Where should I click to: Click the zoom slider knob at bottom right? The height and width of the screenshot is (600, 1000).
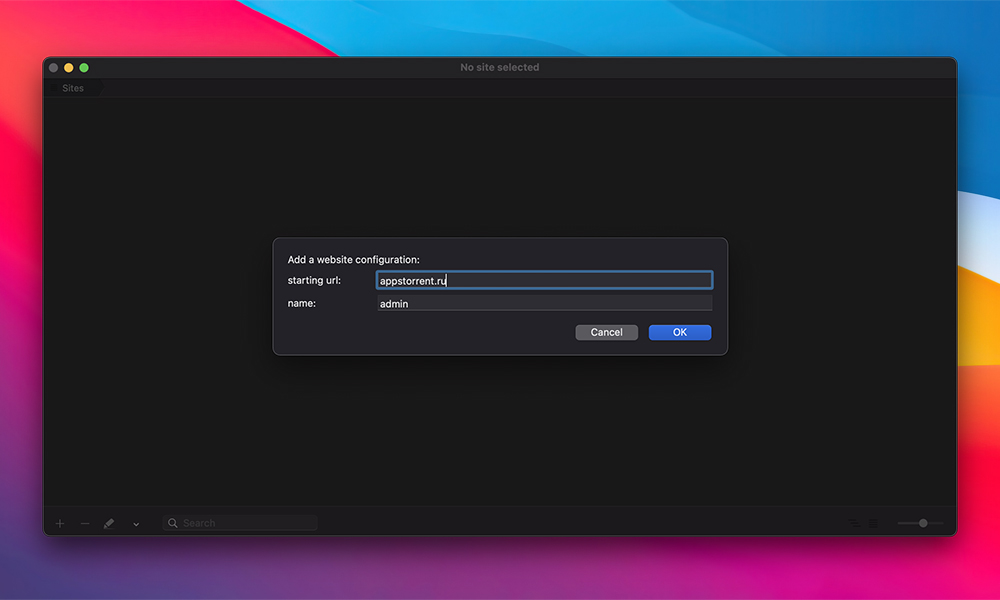tap(923, 523)
